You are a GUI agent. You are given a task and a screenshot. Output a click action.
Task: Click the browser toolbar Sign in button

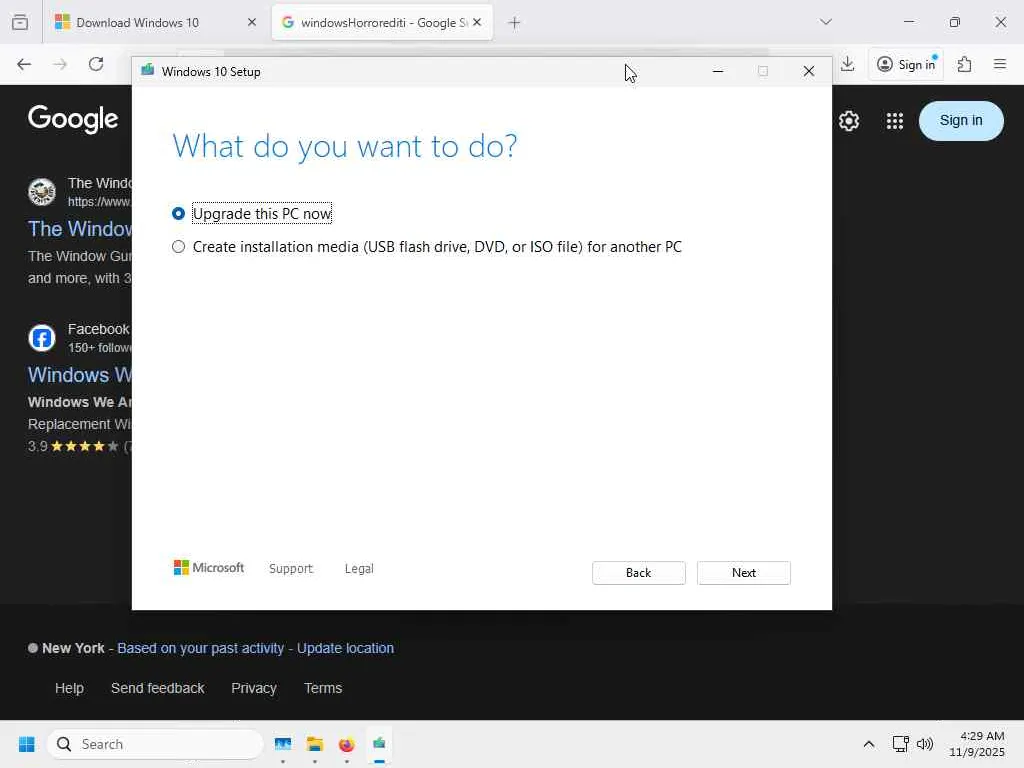click(x=906, y=64)
